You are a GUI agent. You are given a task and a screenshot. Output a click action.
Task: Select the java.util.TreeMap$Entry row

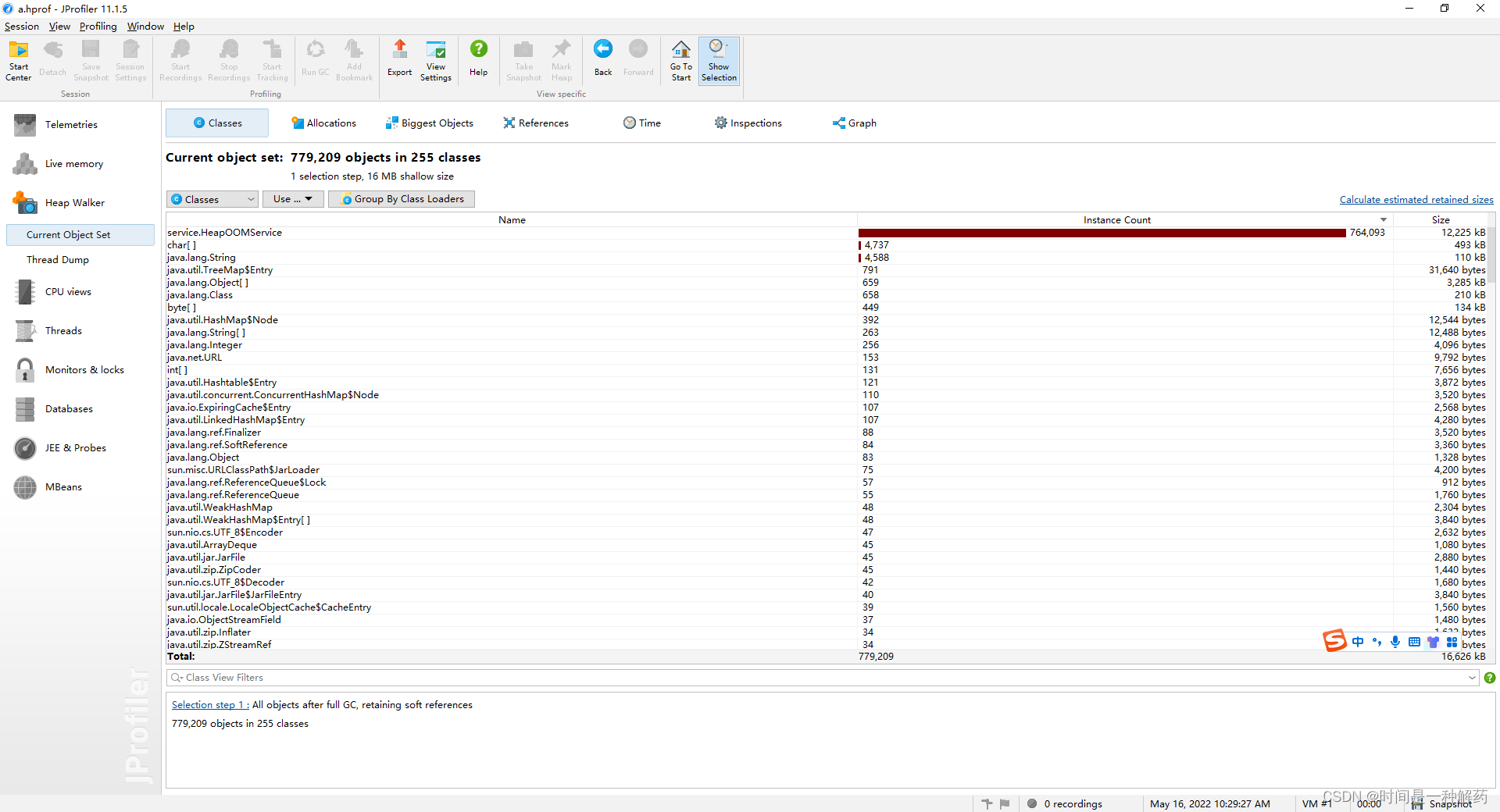827,269
